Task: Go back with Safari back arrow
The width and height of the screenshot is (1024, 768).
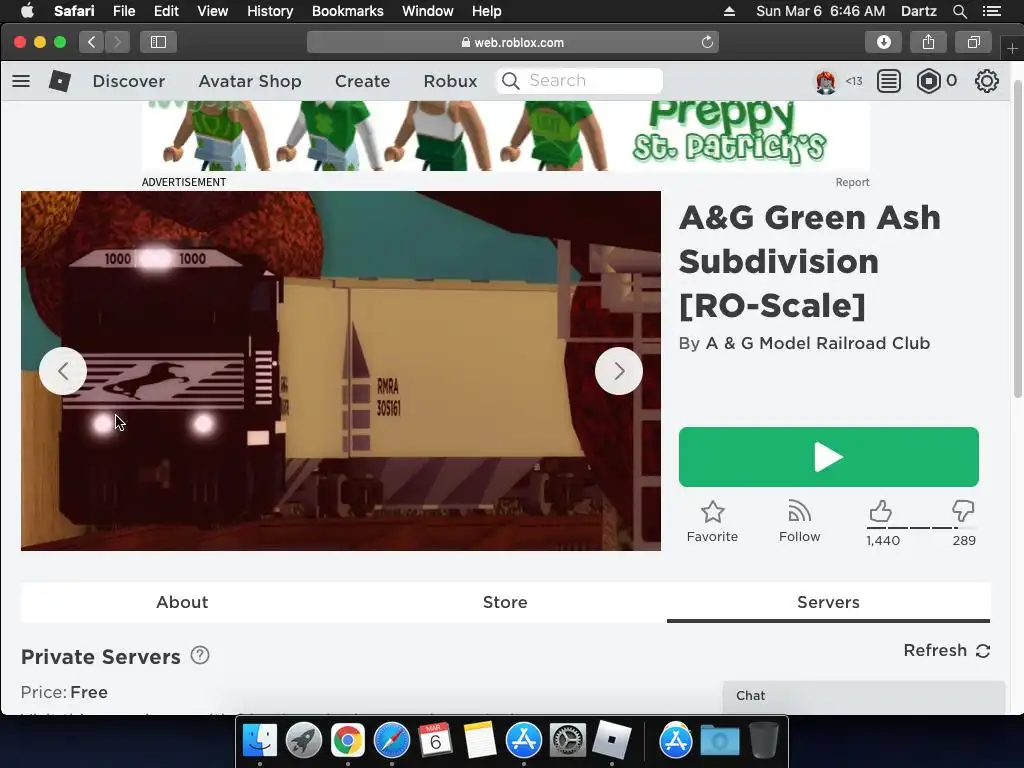Action: [91, 42]
